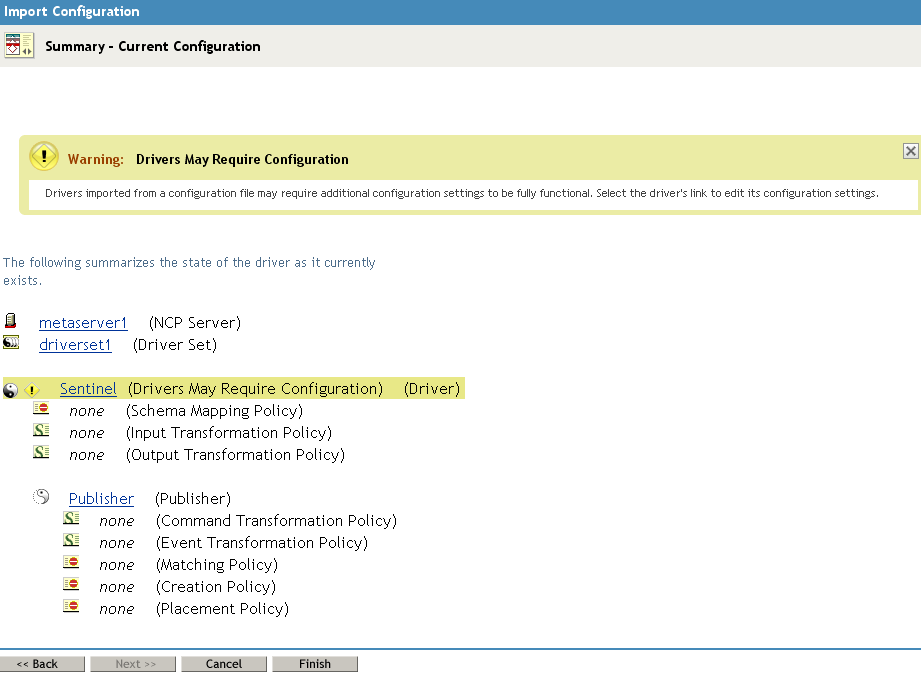Click the Schema Mapping Policy icon
921x675 pixels.
41,408
